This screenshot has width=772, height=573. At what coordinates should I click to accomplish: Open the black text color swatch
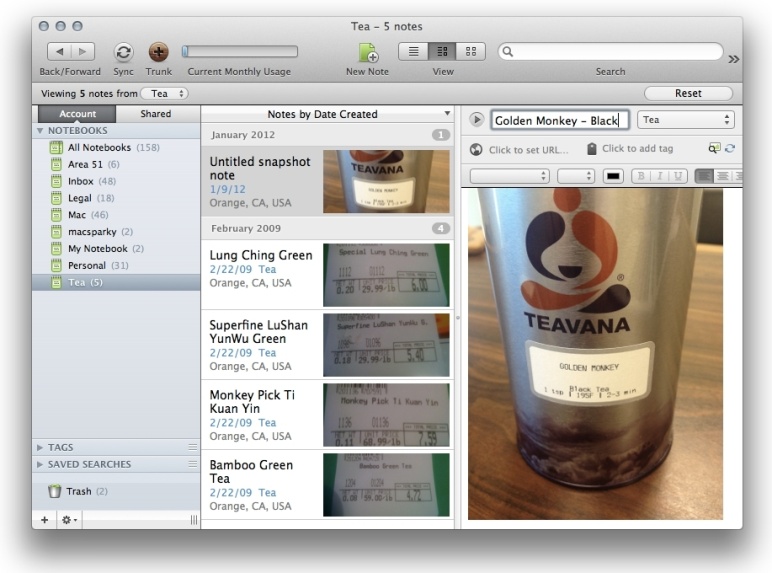click(613, 176)
